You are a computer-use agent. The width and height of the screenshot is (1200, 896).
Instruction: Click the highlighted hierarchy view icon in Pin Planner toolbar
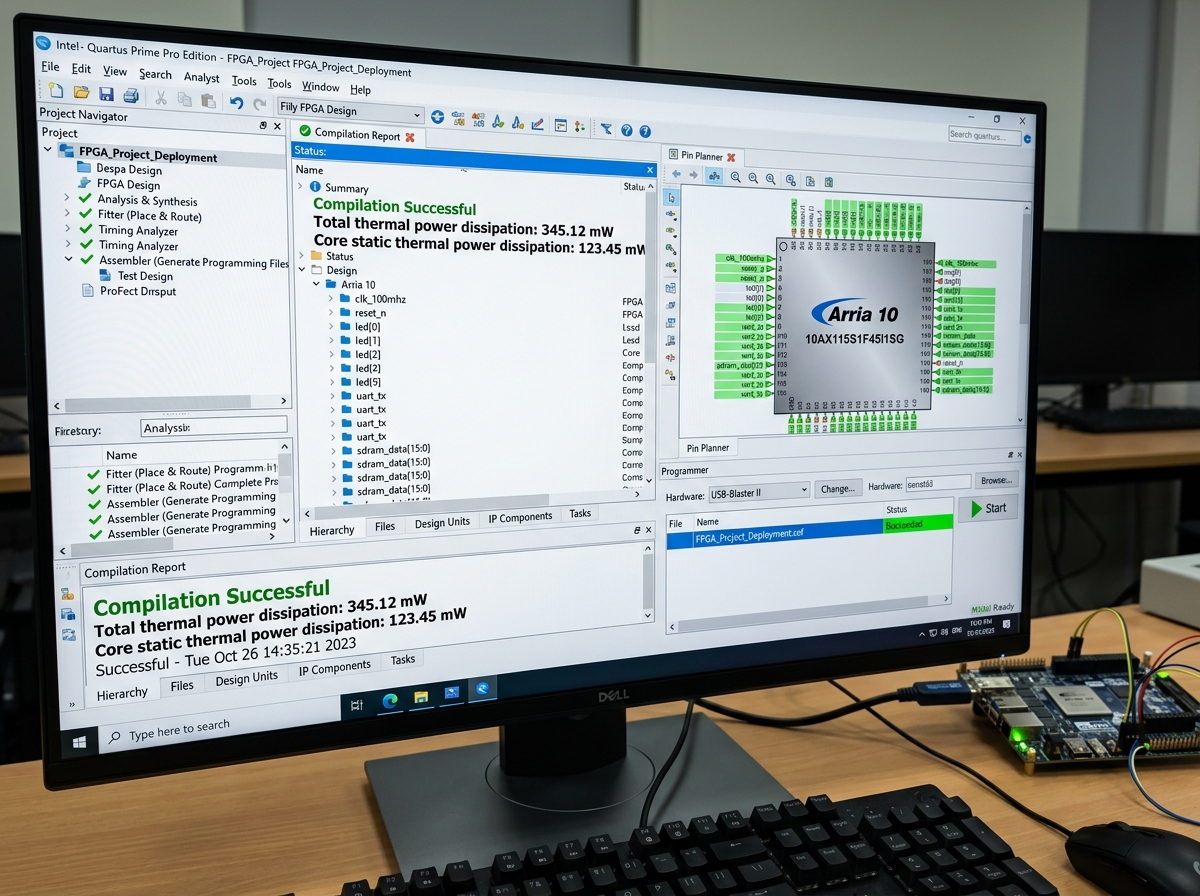click(714, 176)
